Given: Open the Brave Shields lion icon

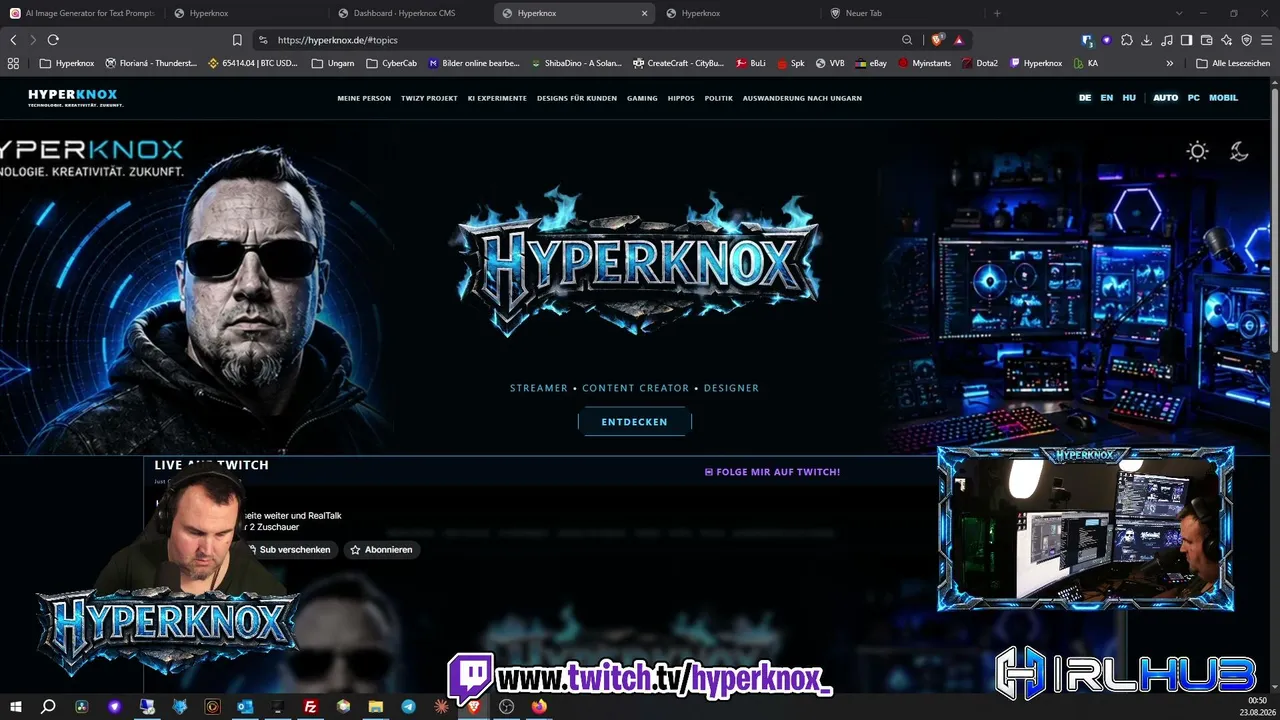Looking at the screenshot, I should (937, 40).
